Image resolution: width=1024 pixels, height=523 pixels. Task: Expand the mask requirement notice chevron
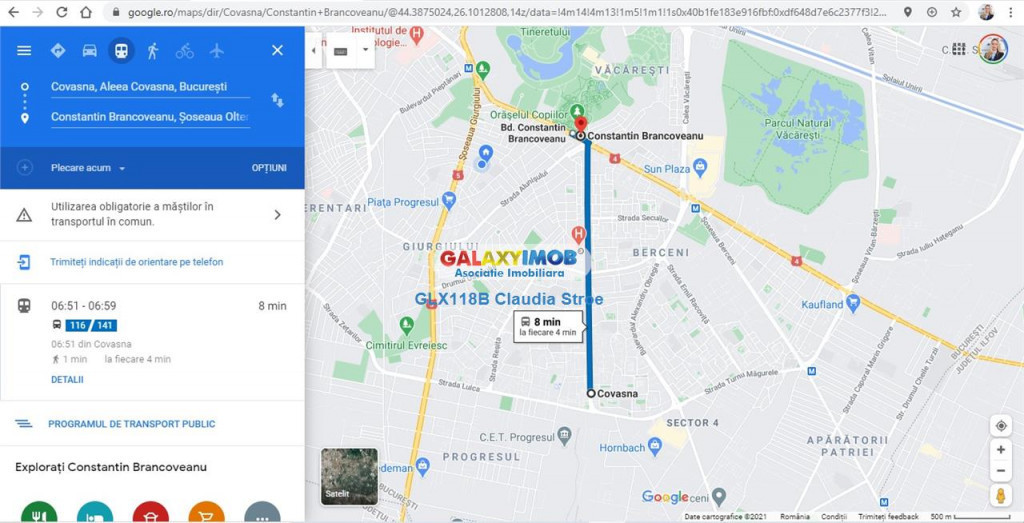point(278,214)
